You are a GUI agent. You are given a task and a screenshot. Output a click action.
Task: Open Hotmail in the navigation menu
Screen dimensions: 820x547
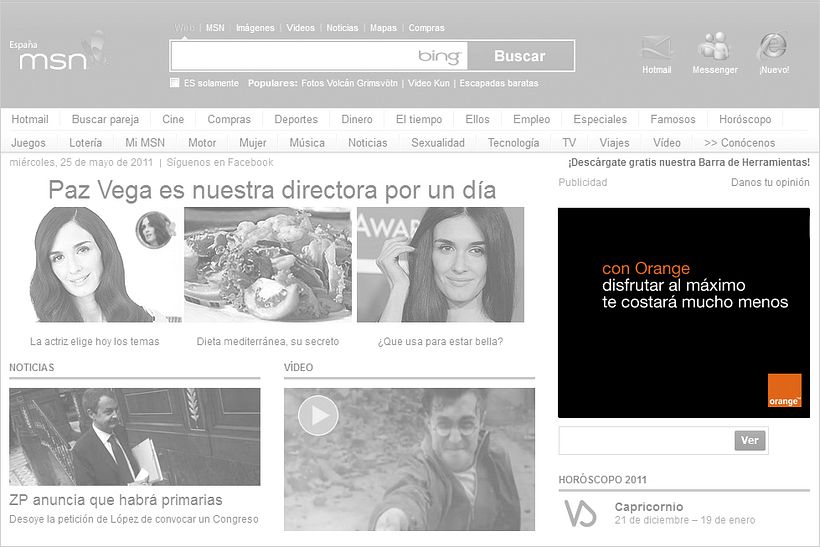click(30, 119)
